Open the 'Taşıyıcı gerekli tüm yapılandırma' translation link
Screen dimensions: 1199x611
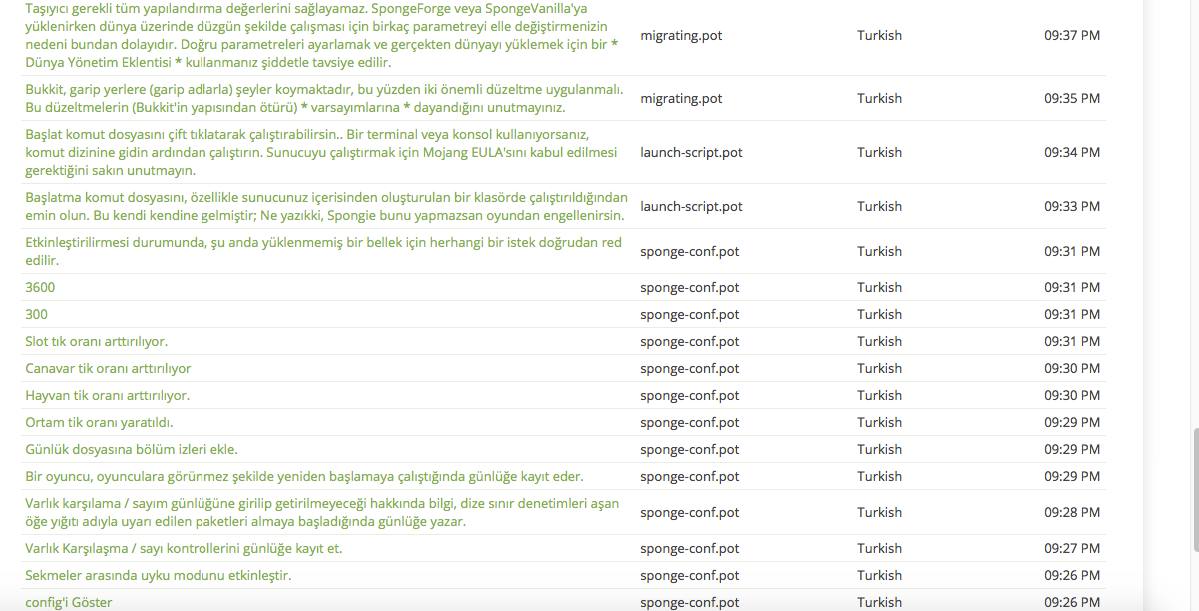click(x=322, y=35)
